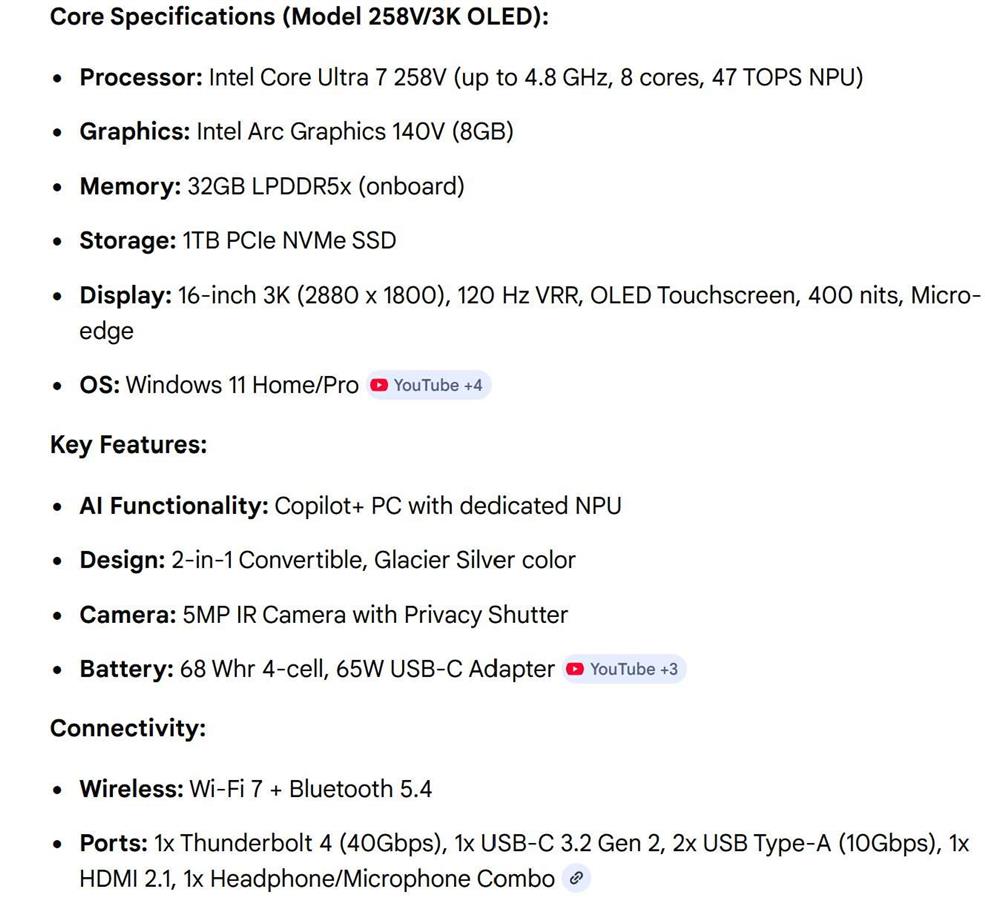Click the bold Ports label

[x=113, y=844]
